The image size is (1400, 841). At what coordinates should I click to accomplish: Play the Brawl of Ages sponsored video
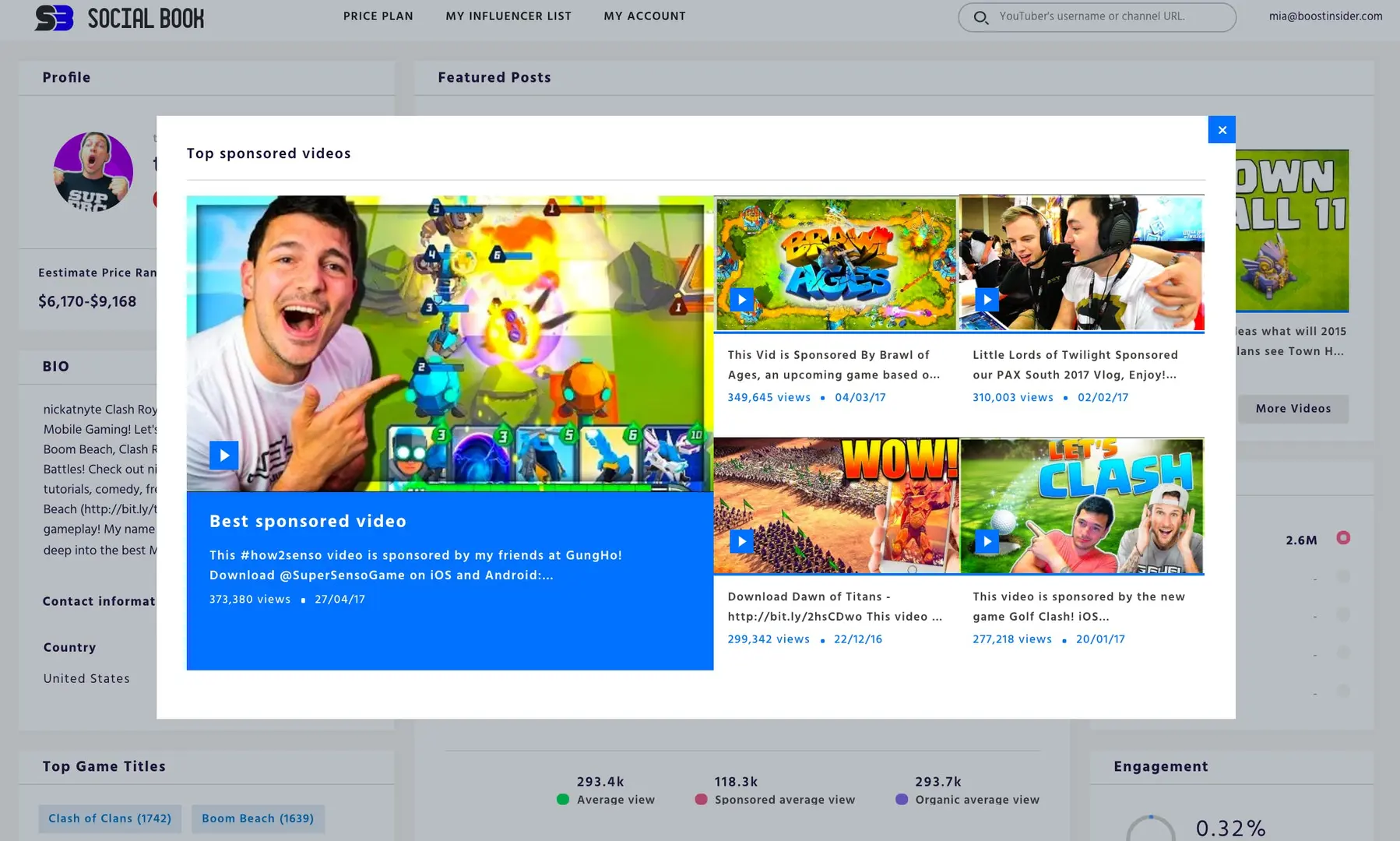point(741,300)
